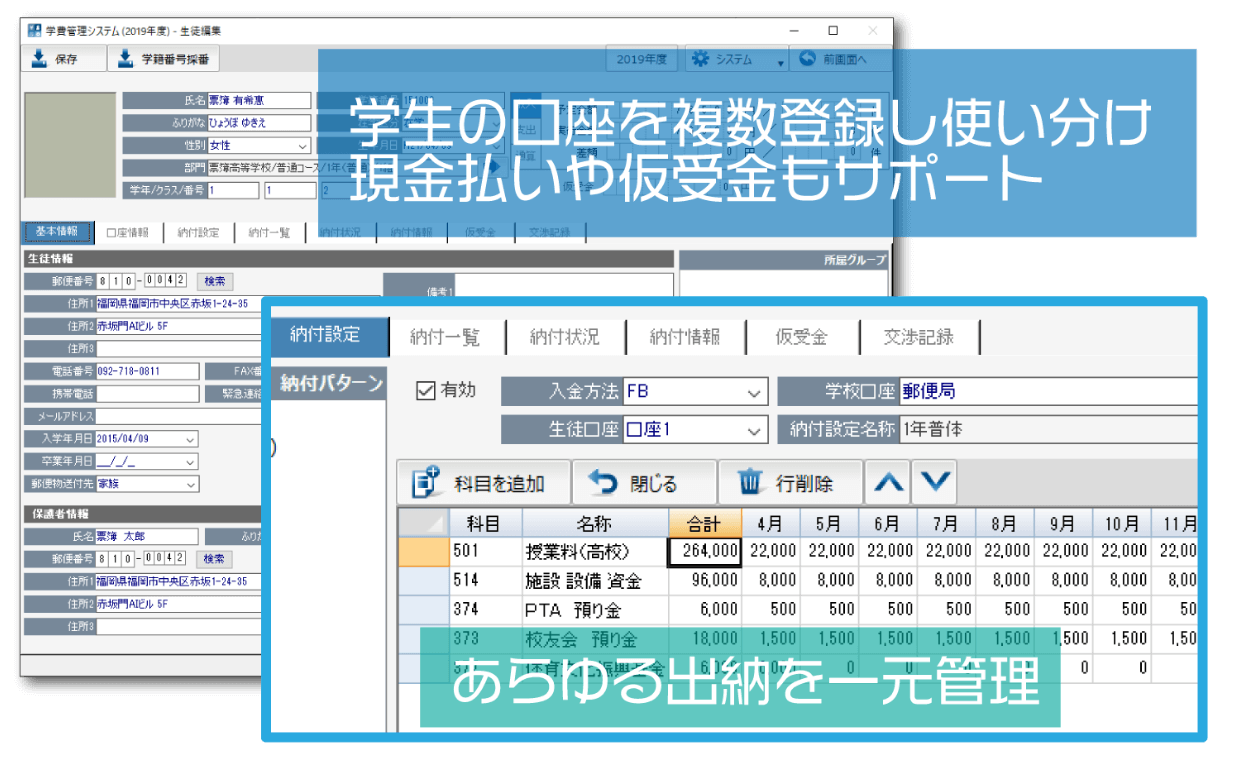Move row down with the down arrow
Screen dimensions: 1240x760
(x=935, y=482)
